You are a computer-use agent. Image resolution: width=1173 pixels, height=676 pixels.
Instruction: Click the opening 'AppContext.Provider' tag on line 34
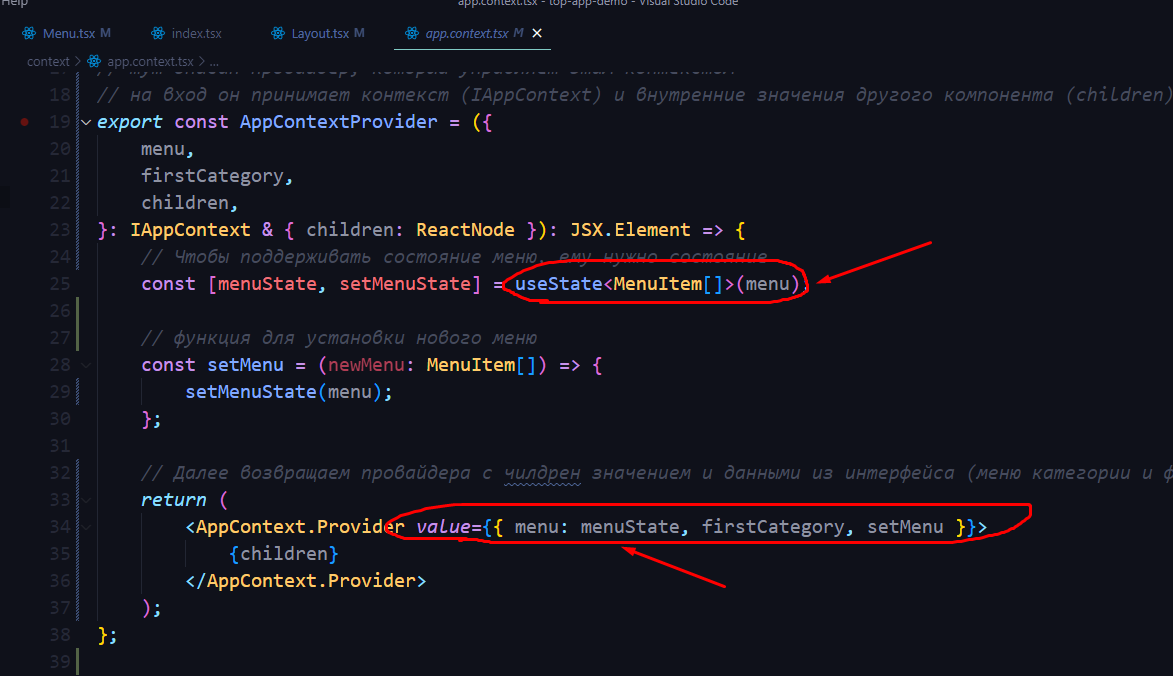[300, 526]
